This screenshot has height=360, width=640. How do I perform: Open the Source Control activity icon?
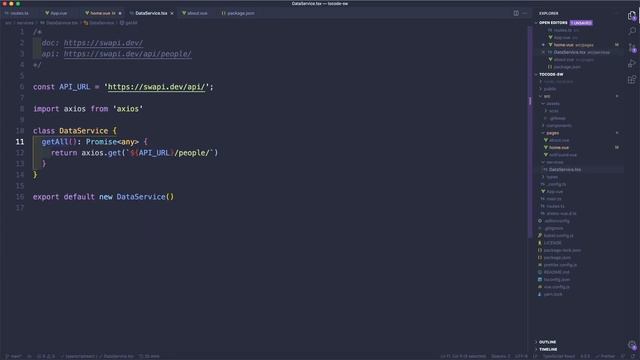click(x=632, y=48)
